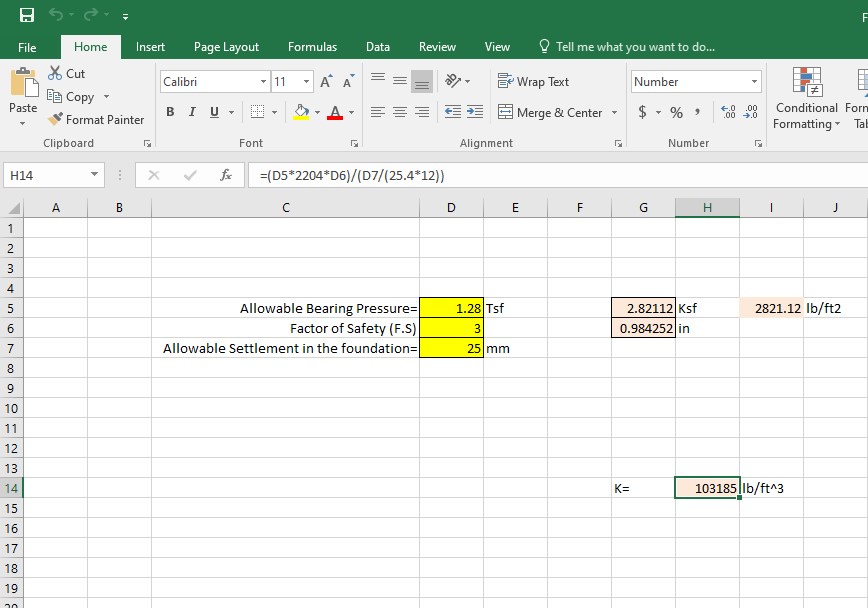The height and width of the screenshot is (608, 868).
Task: Toggle italic formatting
Action: point(190,112)
